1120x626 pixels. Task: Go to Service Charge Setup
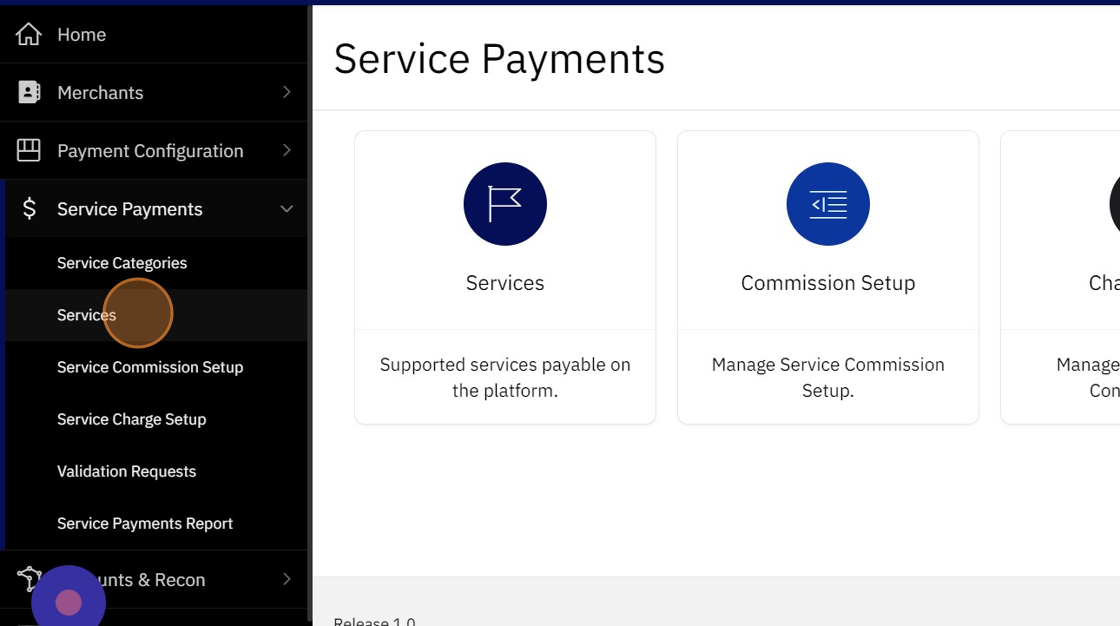131,419
